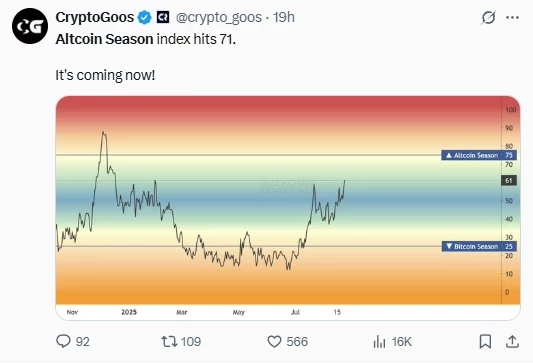The width and height of the screenshot is (533, 363).
Task: Click the share upload icon
Action: tap(512, 341)
